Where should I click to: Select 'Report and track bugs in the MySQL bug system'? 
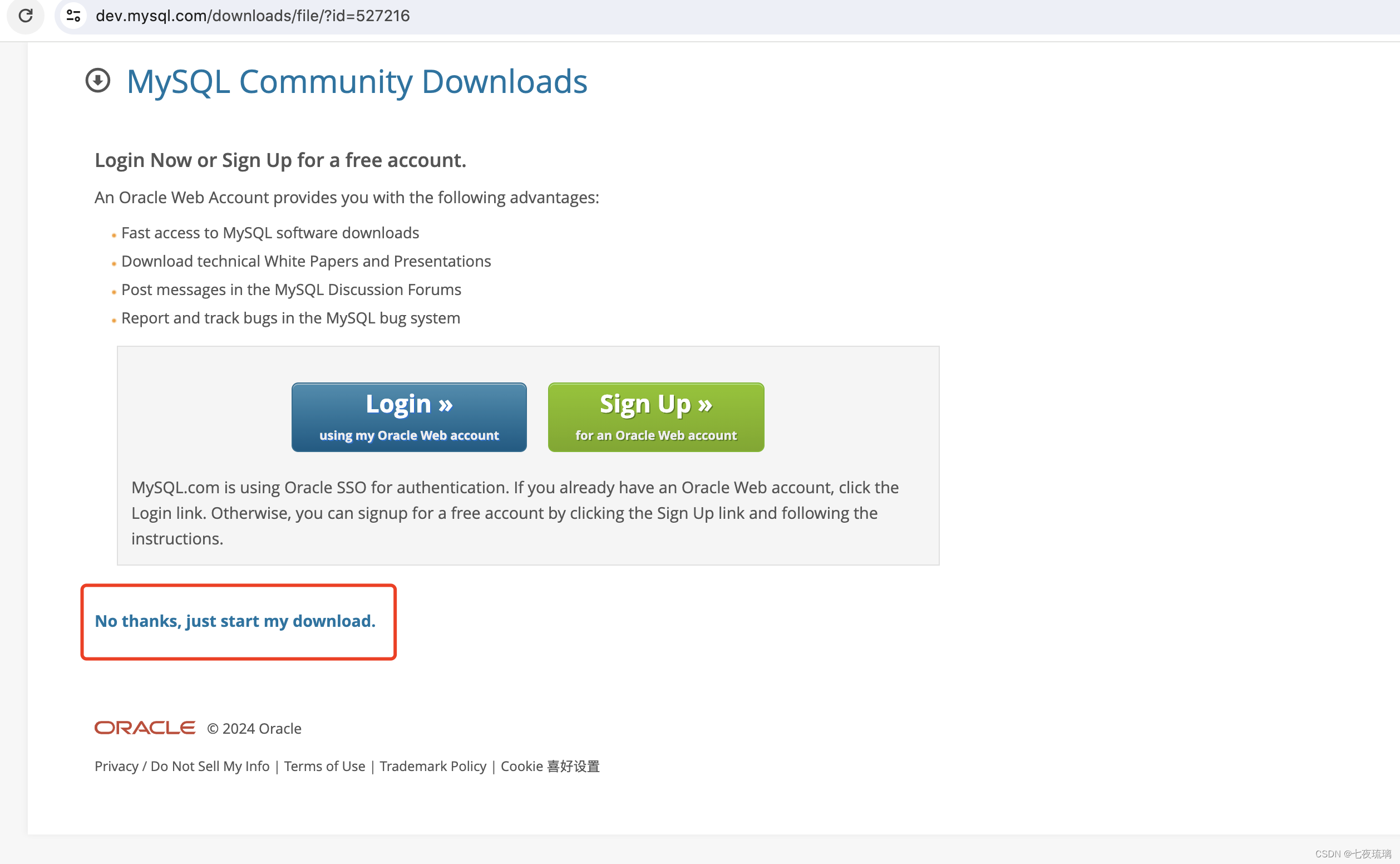(290, 318)
